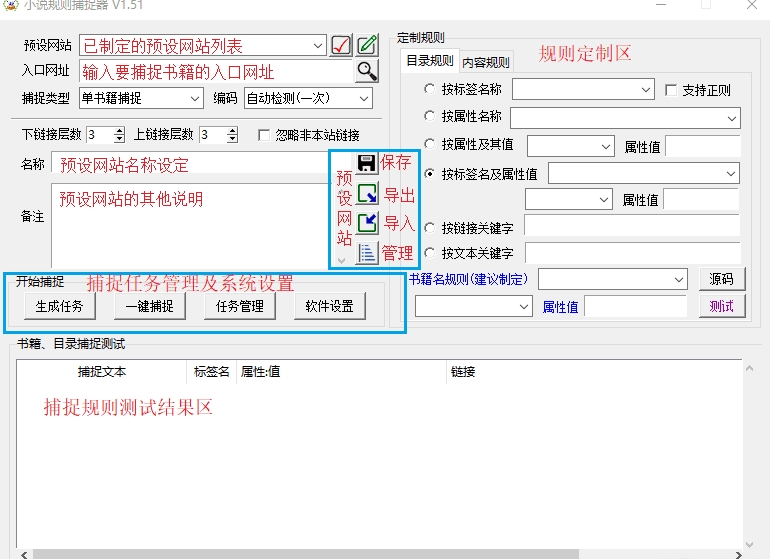770x559 pixels.
Task: Click the 备注 text area
Action: tap(192, 225)
